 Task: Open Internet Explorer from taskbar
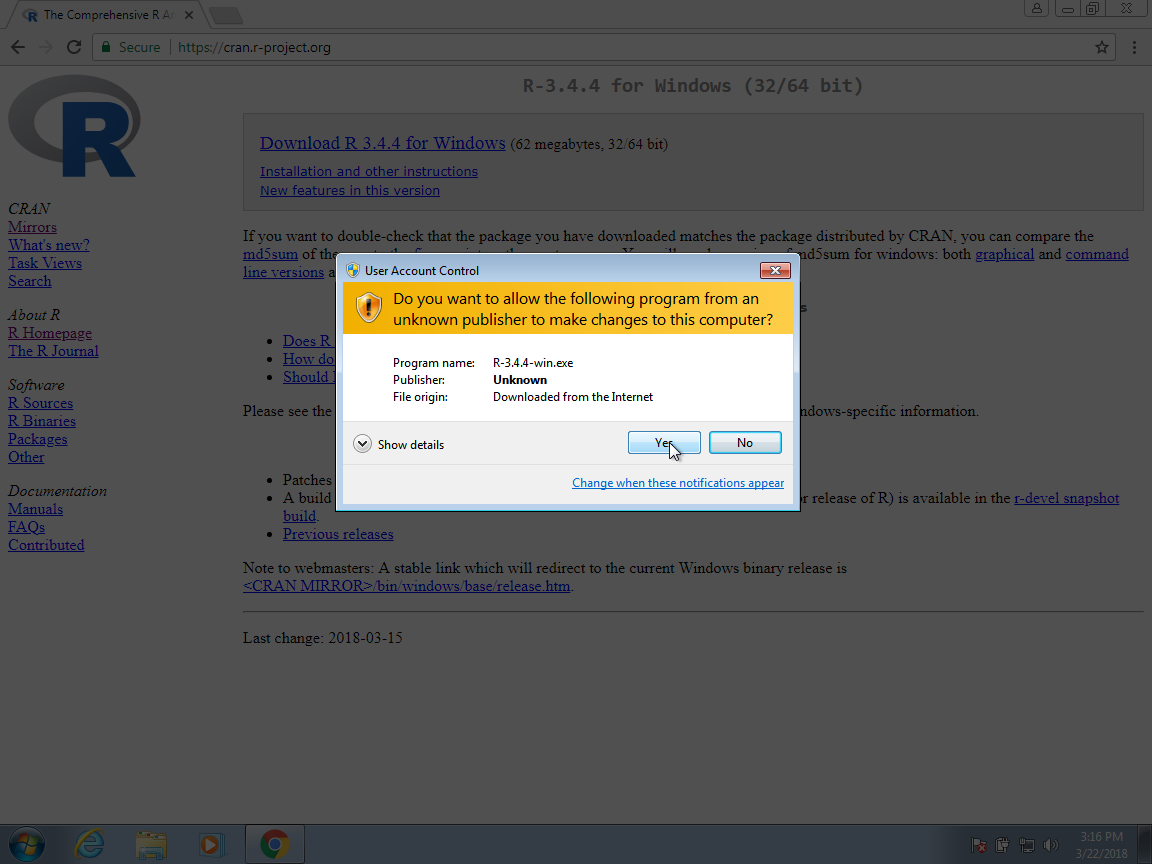[90, 844]
